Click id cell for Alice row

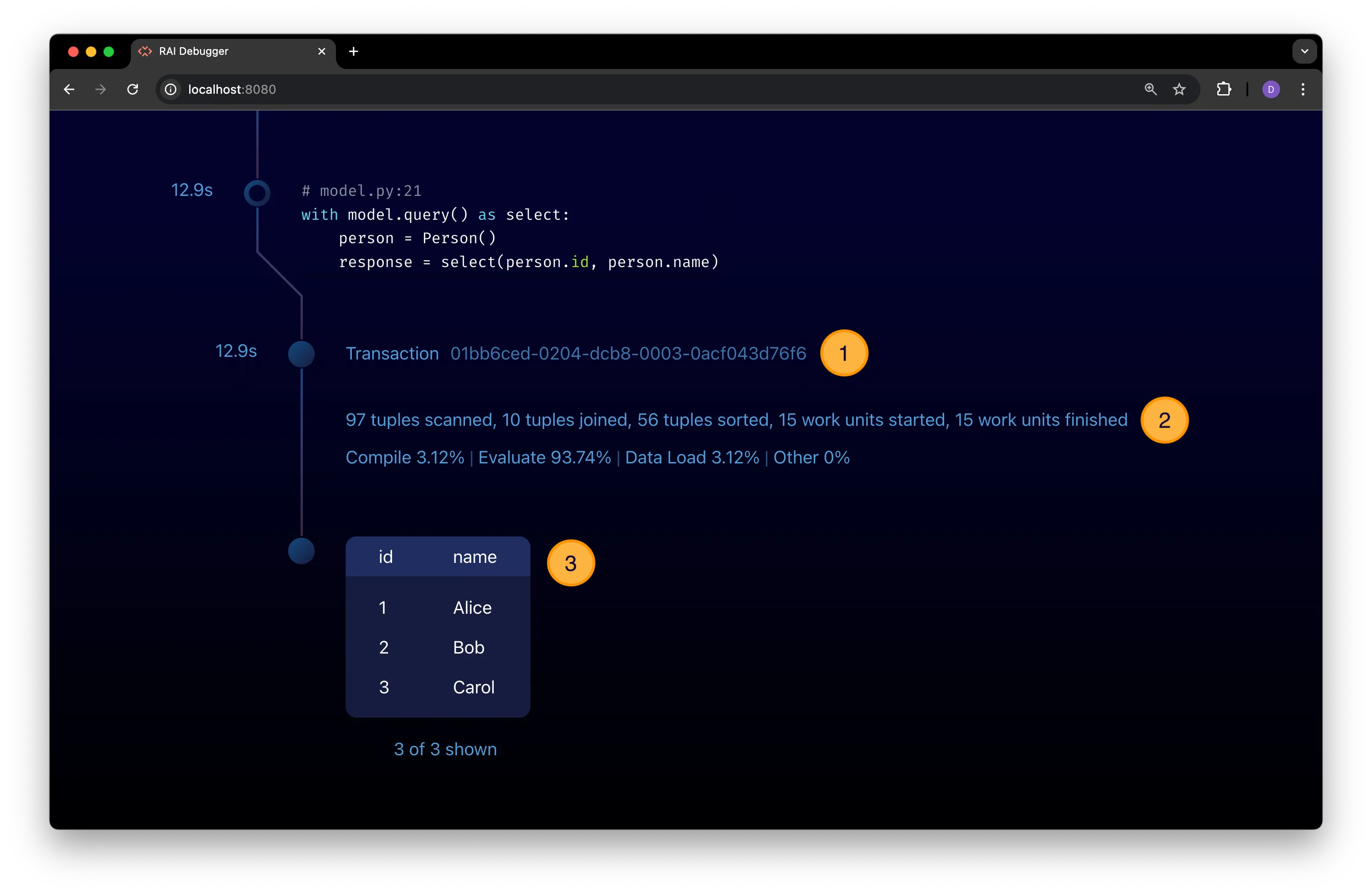point(382,607)
